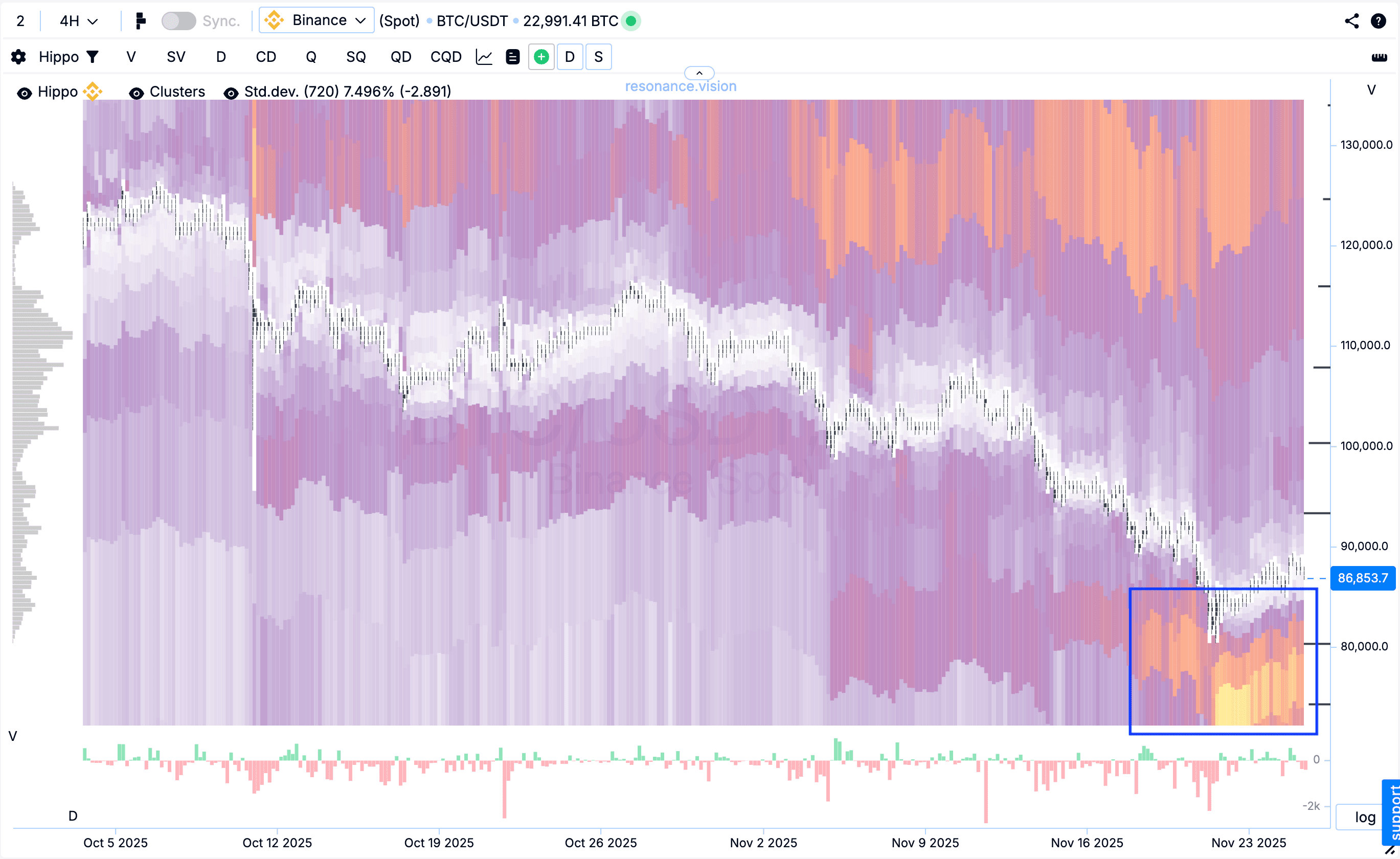Open the help question mark icon
This screenshot has width=1400, height=859.
point(1379,21)
